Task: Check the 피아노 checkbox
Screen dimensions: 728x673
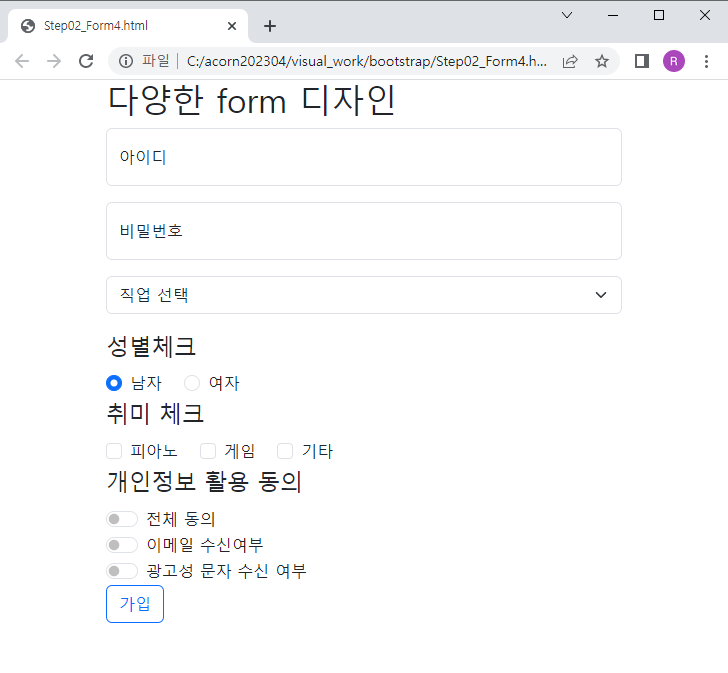Action: pyautogui.click(x=114, y=451)
